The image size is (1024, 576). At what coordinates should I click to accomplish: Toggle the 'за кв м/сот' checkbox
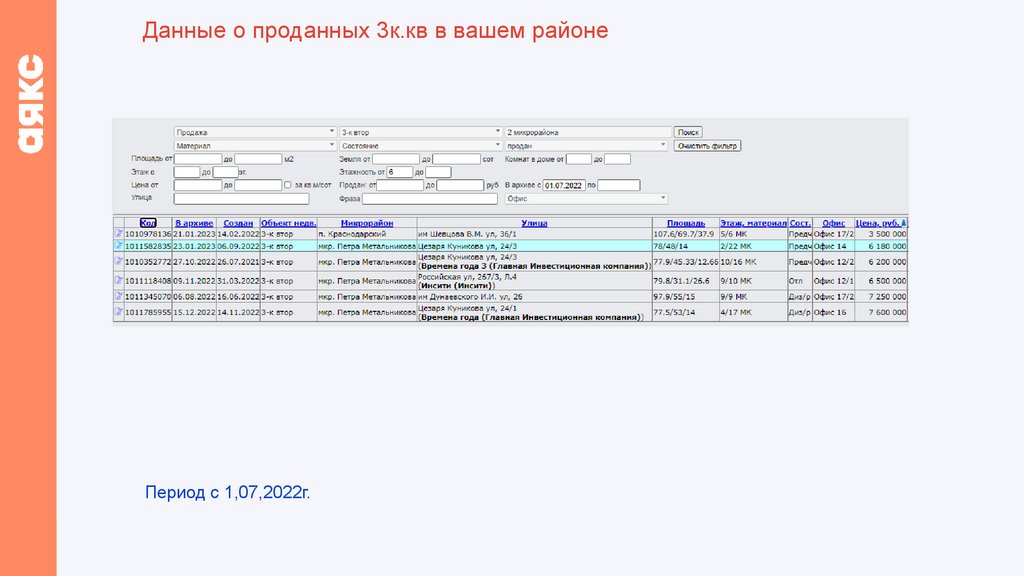[287, 185]
